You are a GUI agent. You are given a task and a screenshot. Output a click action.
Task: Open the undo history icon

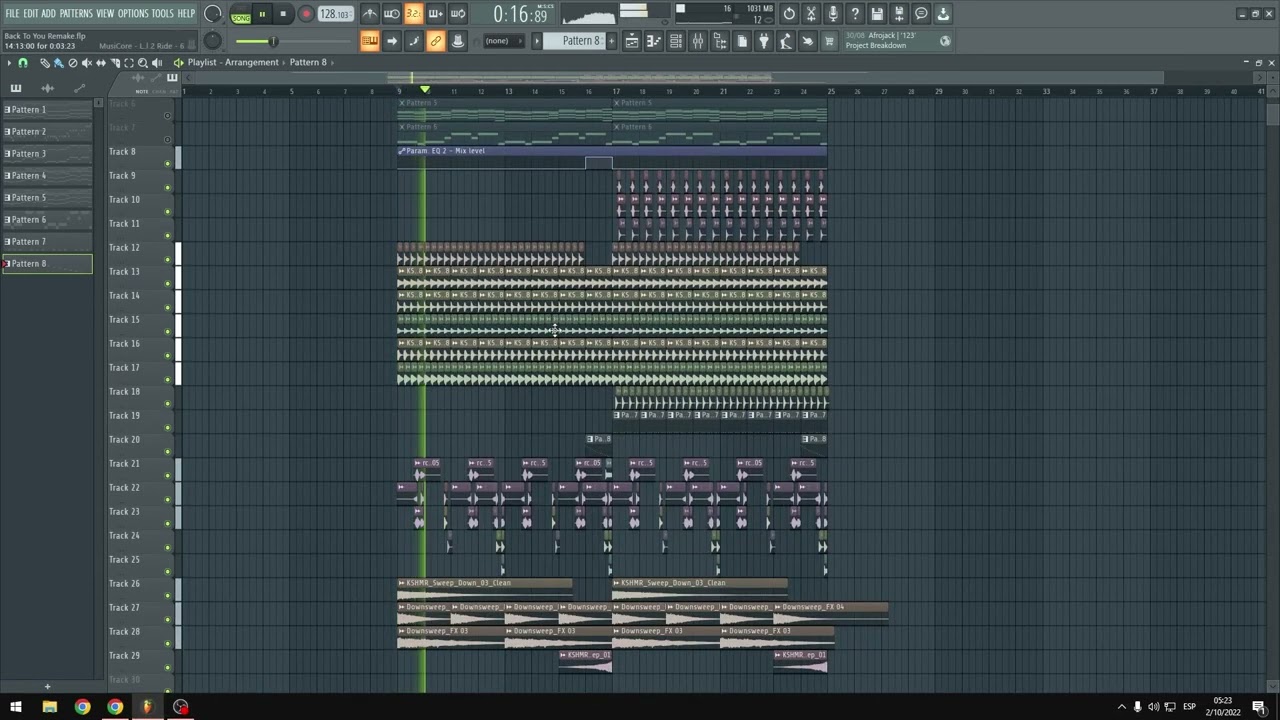point(789,14)
